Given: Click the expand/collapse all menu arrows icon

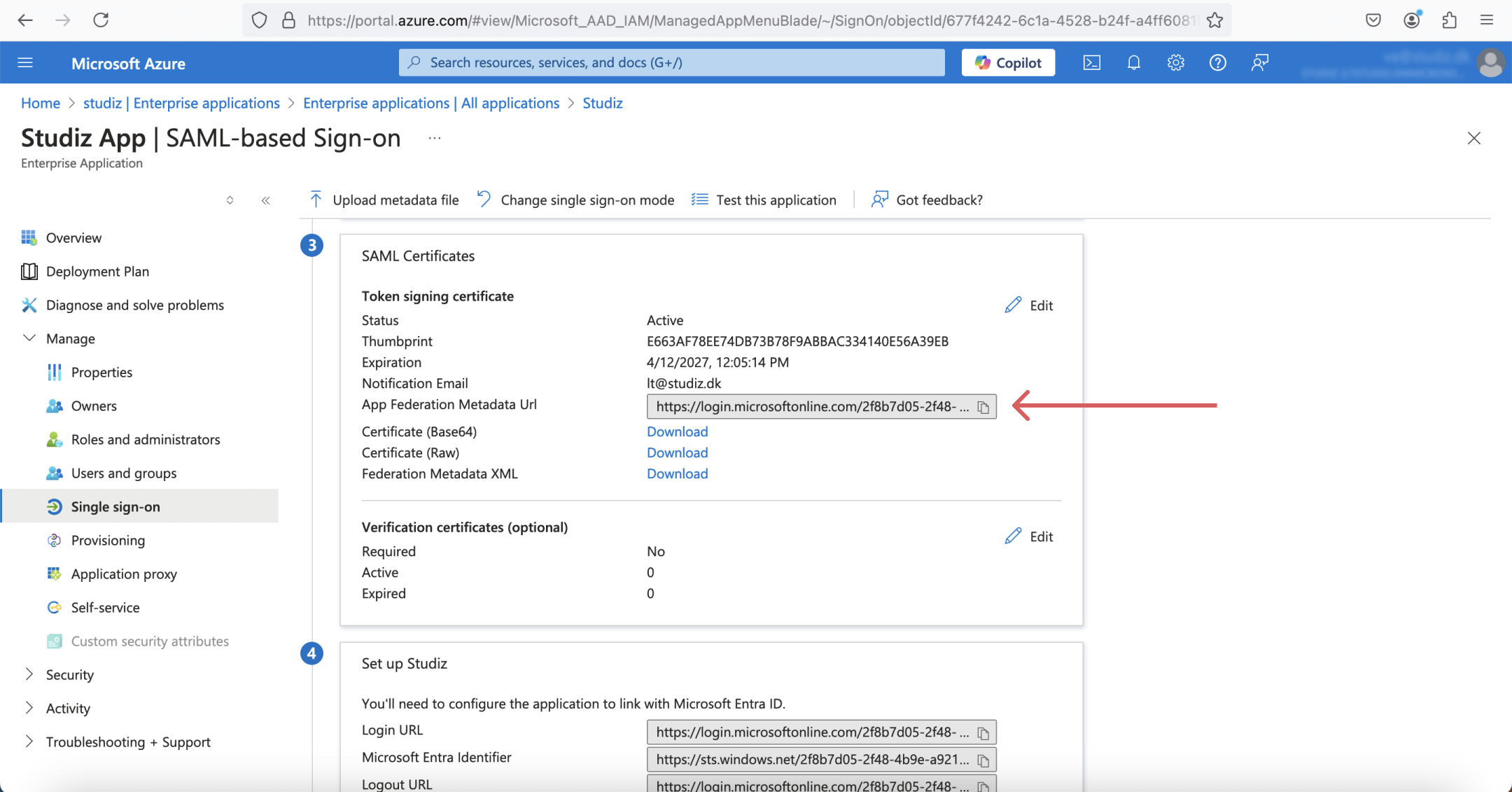Looking at the screenshot, I should pyautogui.click(x=230, y=200).
